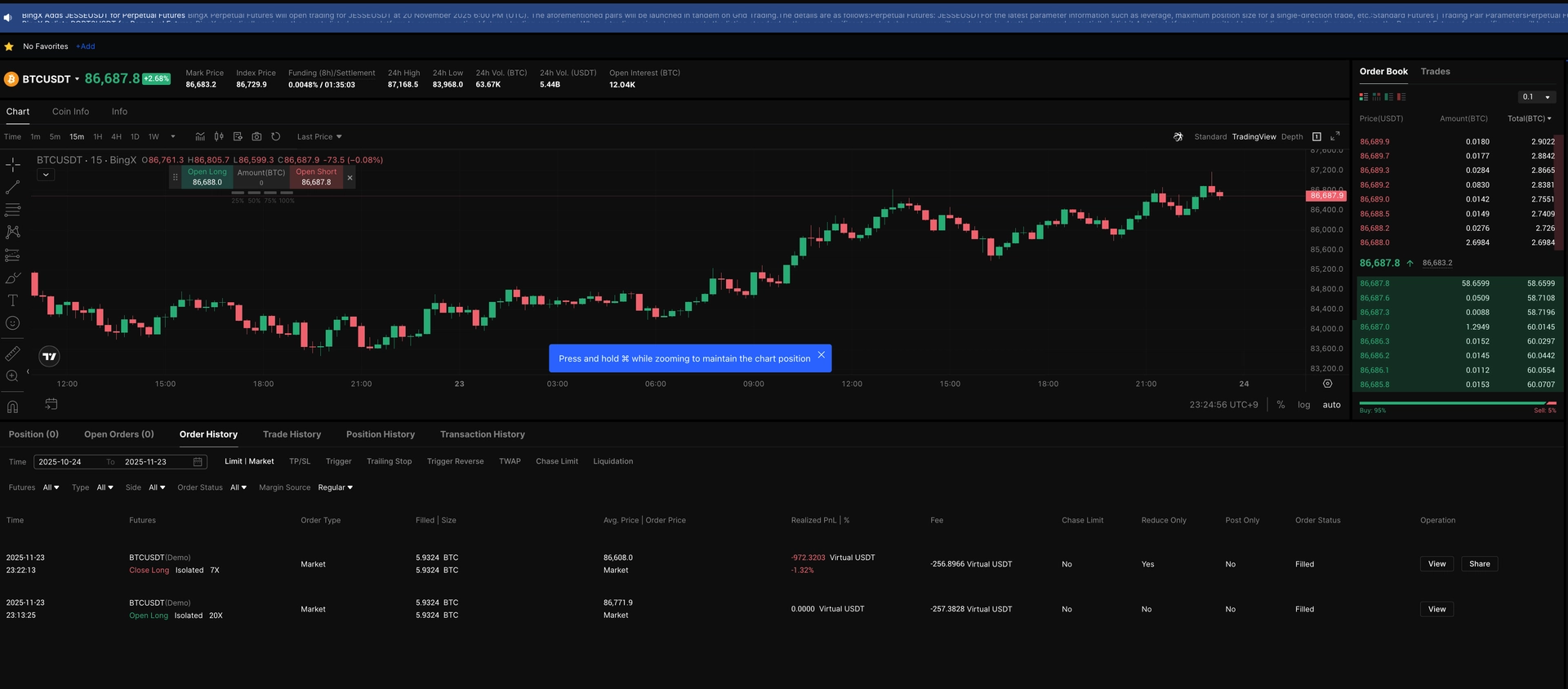Enable the magnet snap tool
The width and height of the screenshot is (1568, 689).
(12, 407)
